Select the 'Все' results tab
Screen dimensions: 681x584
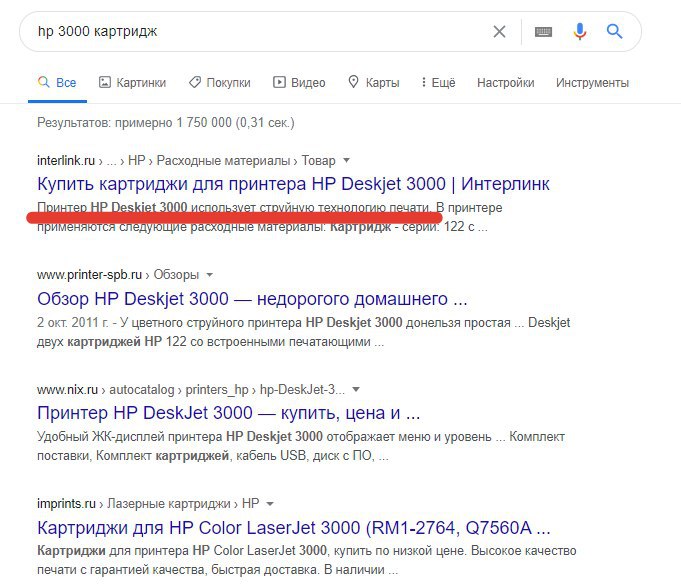[57, 82]
